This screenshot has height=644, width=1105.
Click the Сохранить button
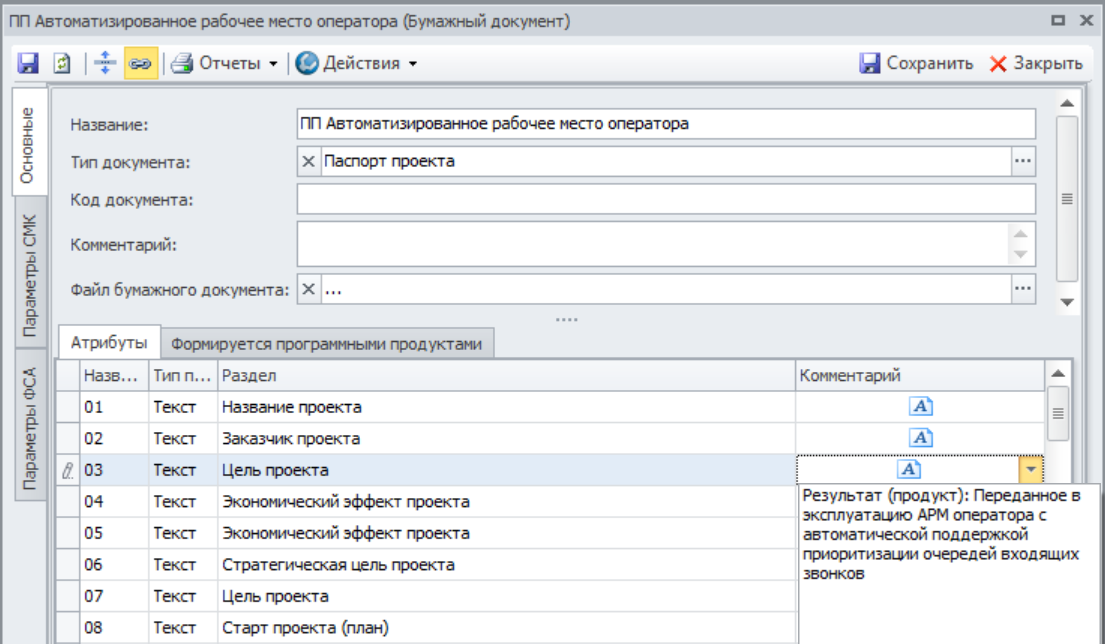(916, 63)
